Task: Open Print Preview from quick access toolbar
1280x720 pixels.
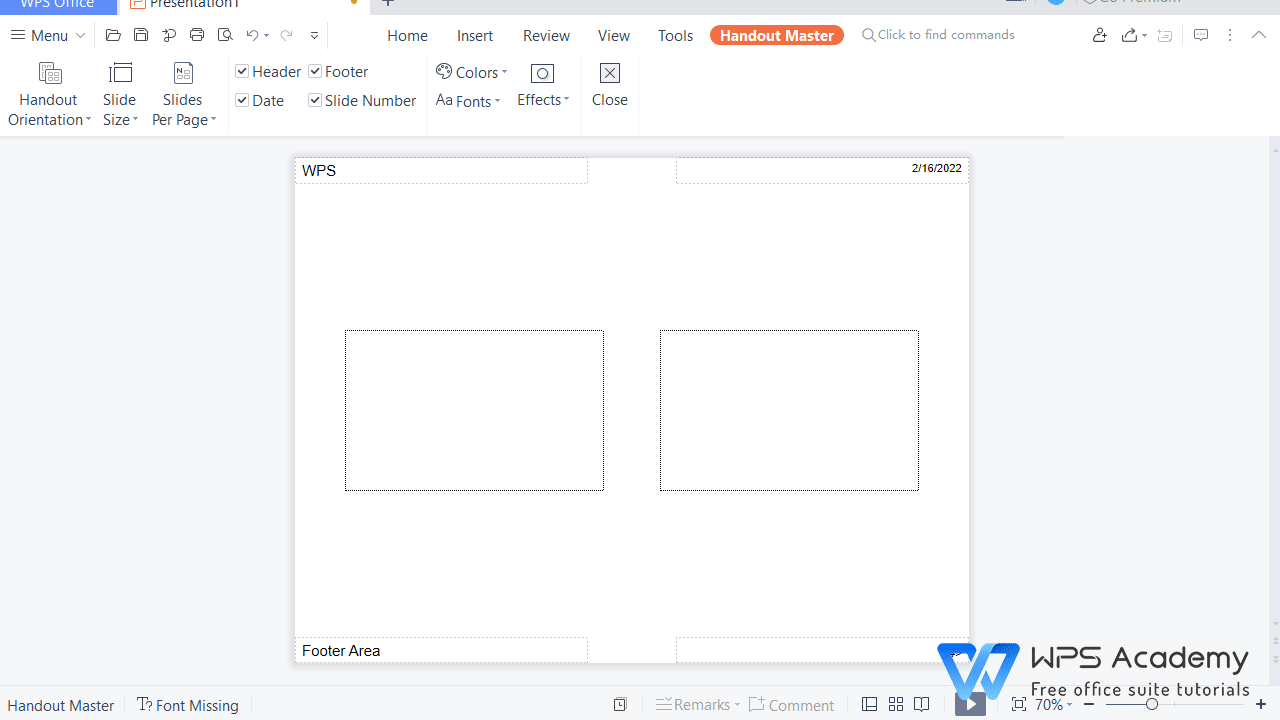Action: coord(224,34)
